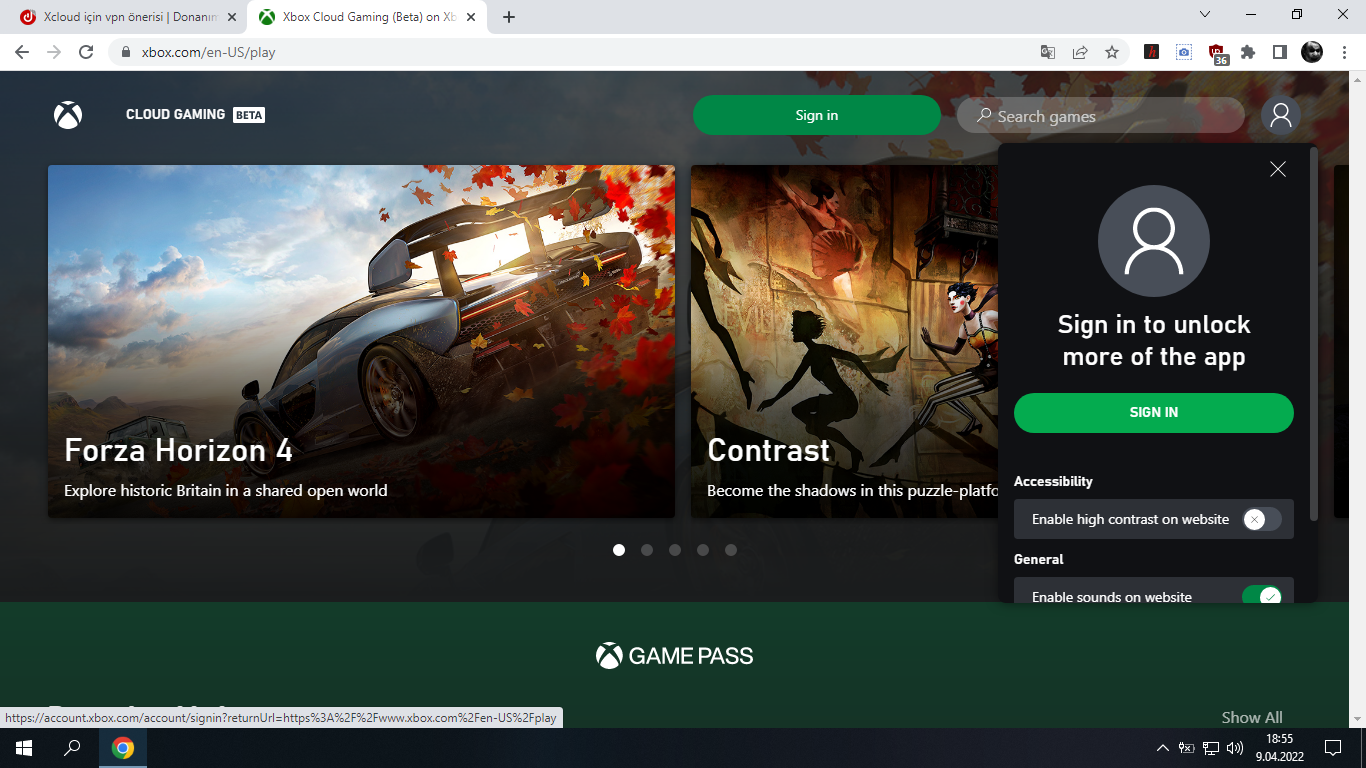1366x768 pixels.
Task: Go to the third carousel pagination dot
Action: (675, 550)
